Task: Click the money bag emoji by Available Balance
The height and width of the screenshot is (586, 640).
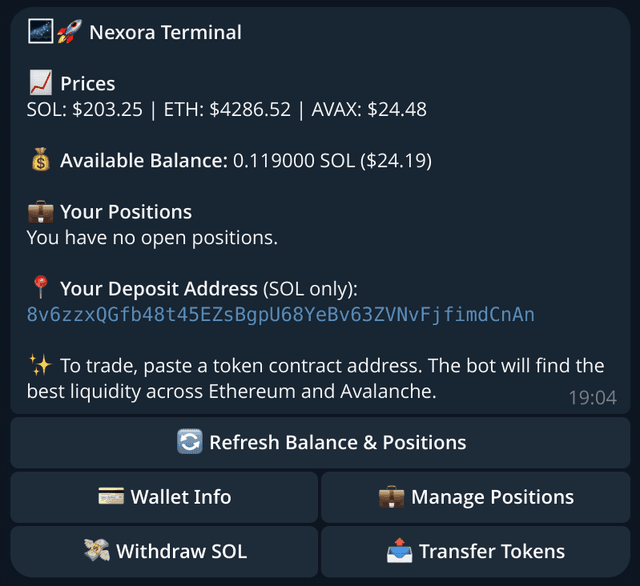Action: [40, 160]
